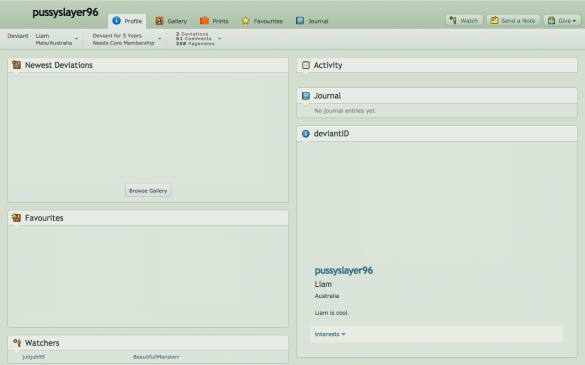The width and height of the screenshot is (585, 365).
Task: Click the 'No journal entries yet.' text
Action: (345, 111)
